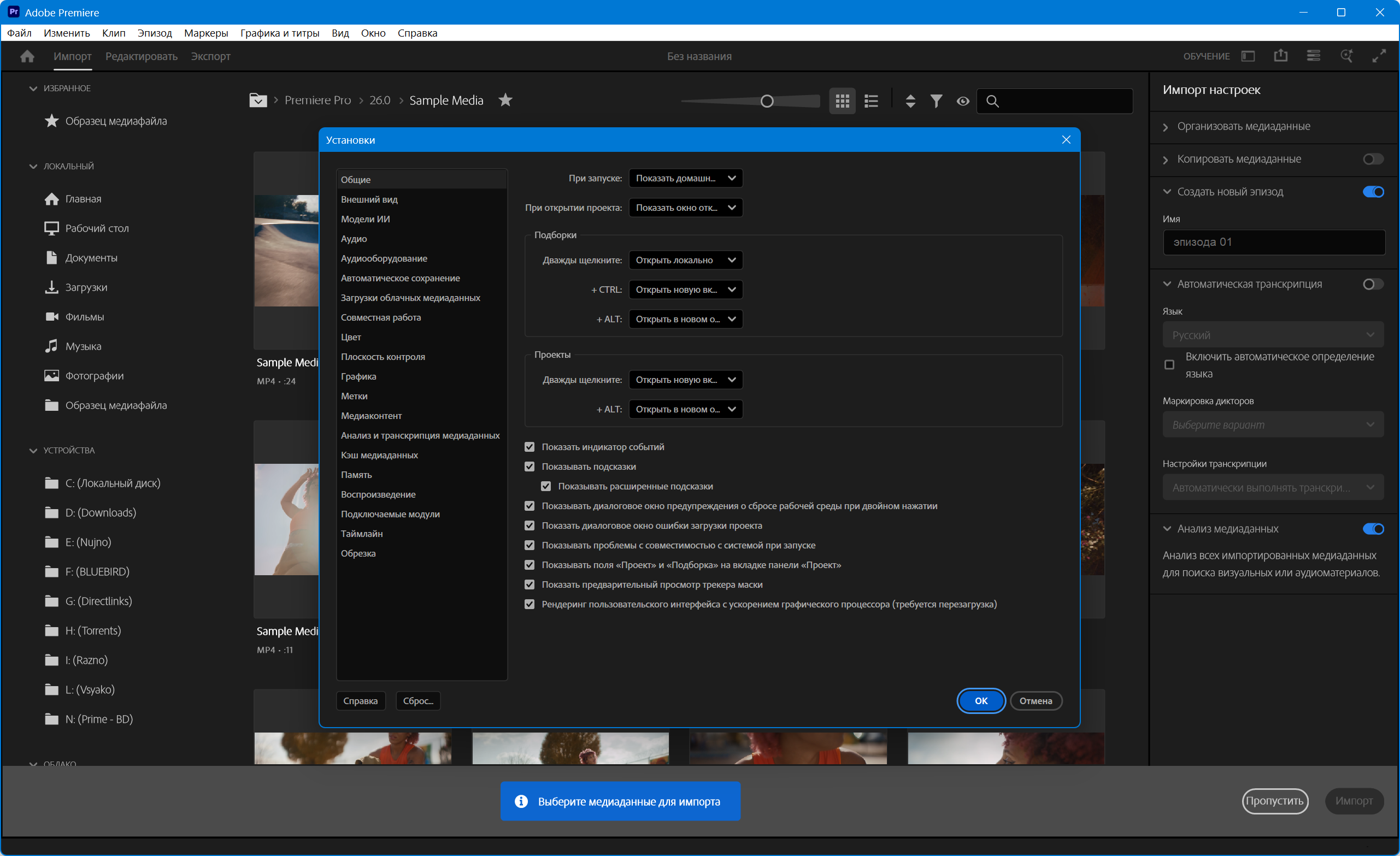Click the full-screen expand arrows icon
This screenshot has width=1400, height=856.
(x=1379, y=56)
